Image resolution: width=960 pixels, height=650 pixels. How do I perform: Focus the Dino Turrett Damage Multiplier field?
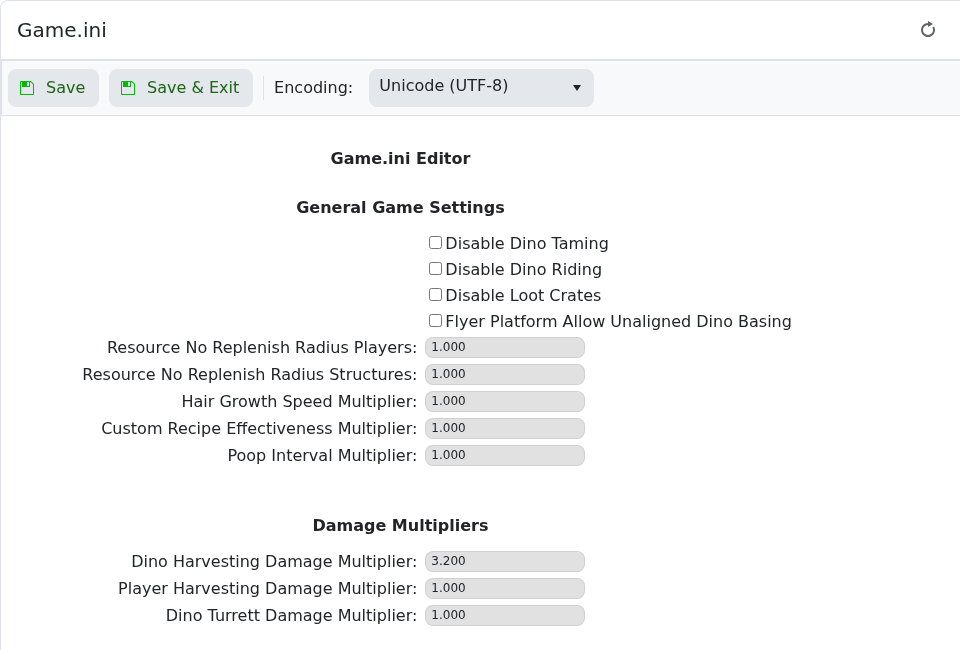pos(504,615)
